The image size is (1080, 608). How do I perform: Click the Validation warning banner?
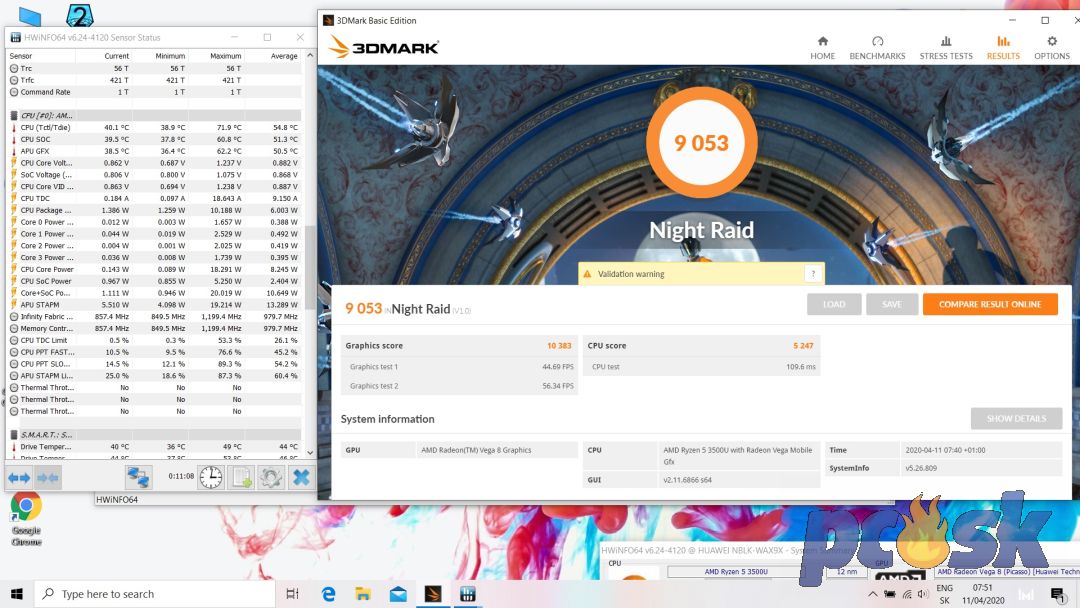tap(700, 274)
